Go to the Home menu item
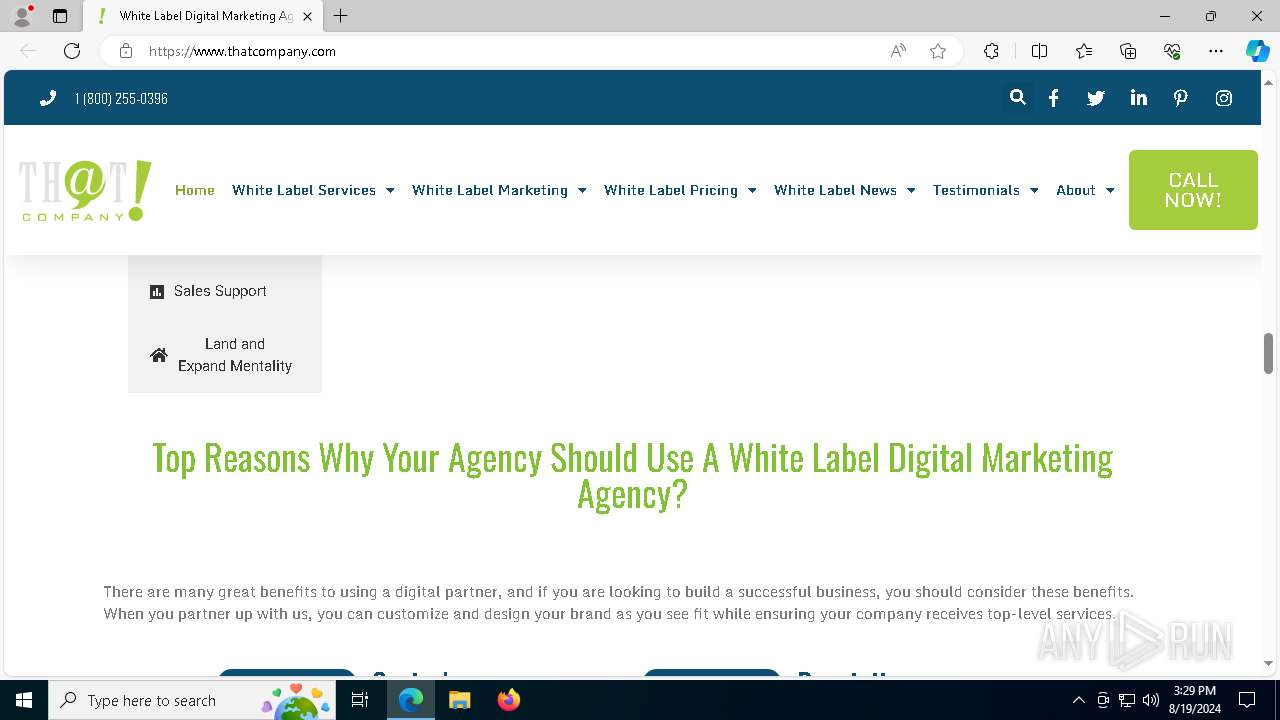 (195, 190)
